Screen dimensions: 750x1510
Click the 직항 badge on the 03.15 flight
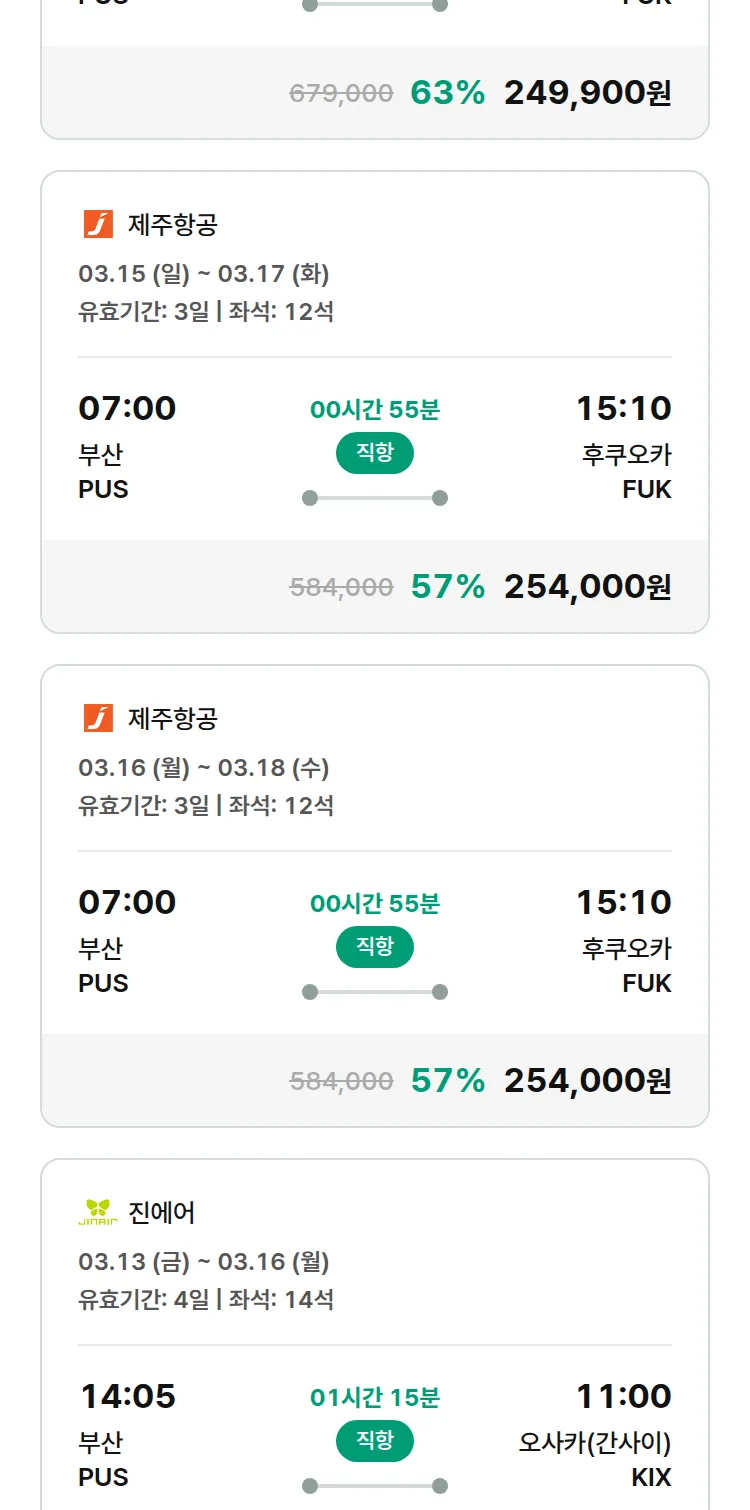click(374, 453)
